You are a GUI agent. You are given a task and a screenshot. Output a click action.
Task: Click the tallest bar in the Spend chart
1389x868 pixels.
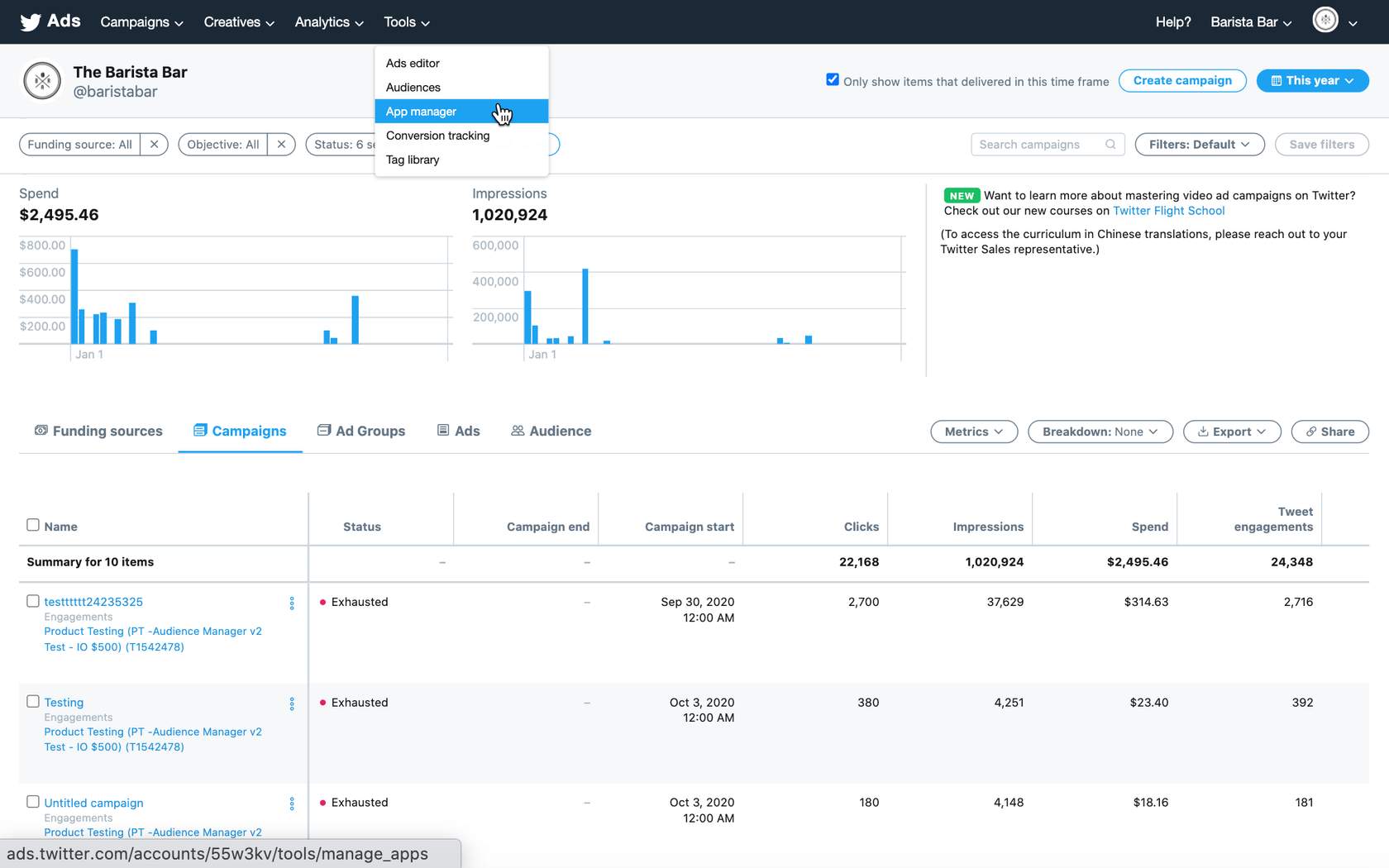coord(74,296)
